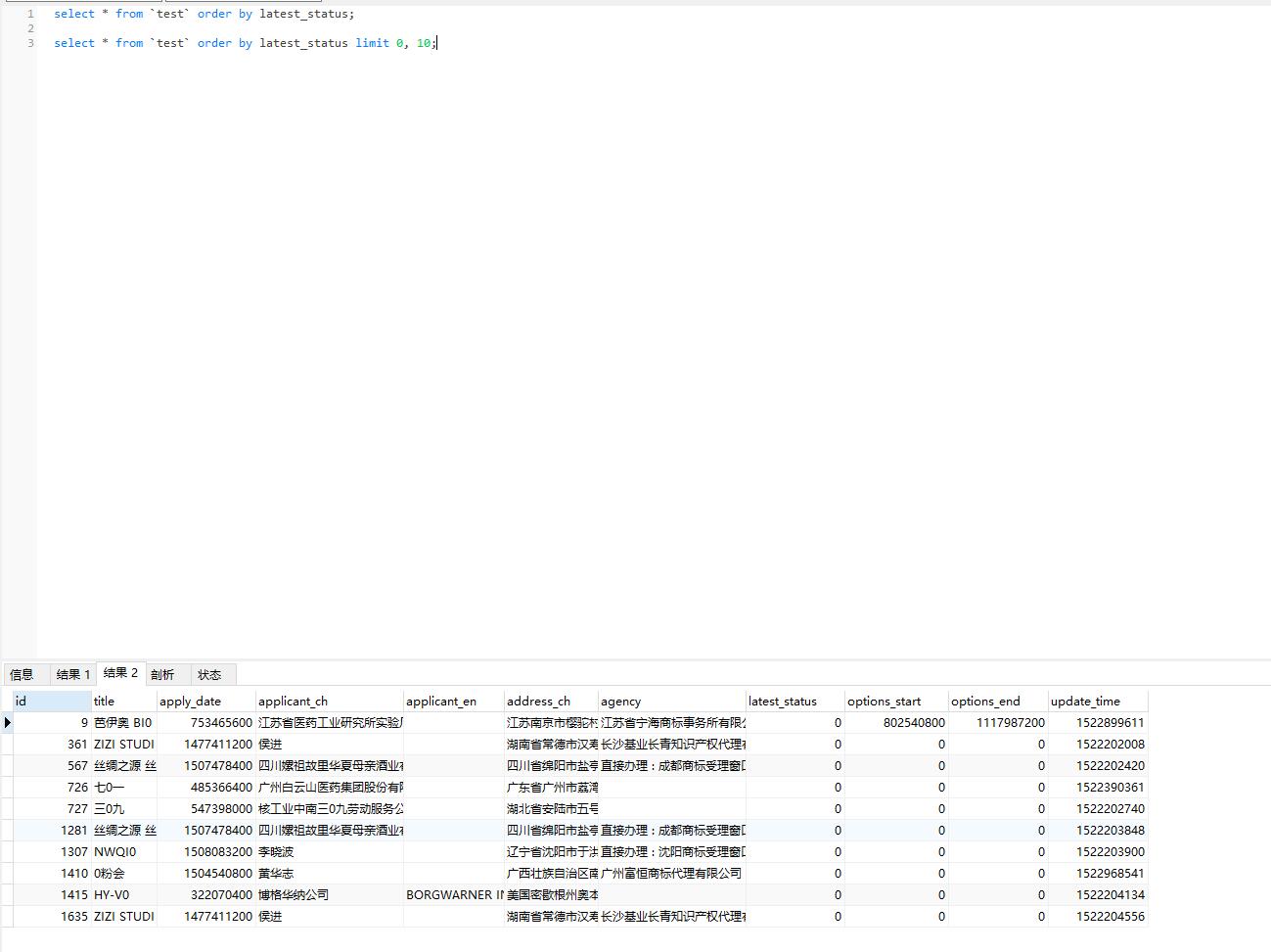1271x952 pixels.
Task: Click update_time value 1522202420
Action: click(1098, 766)
